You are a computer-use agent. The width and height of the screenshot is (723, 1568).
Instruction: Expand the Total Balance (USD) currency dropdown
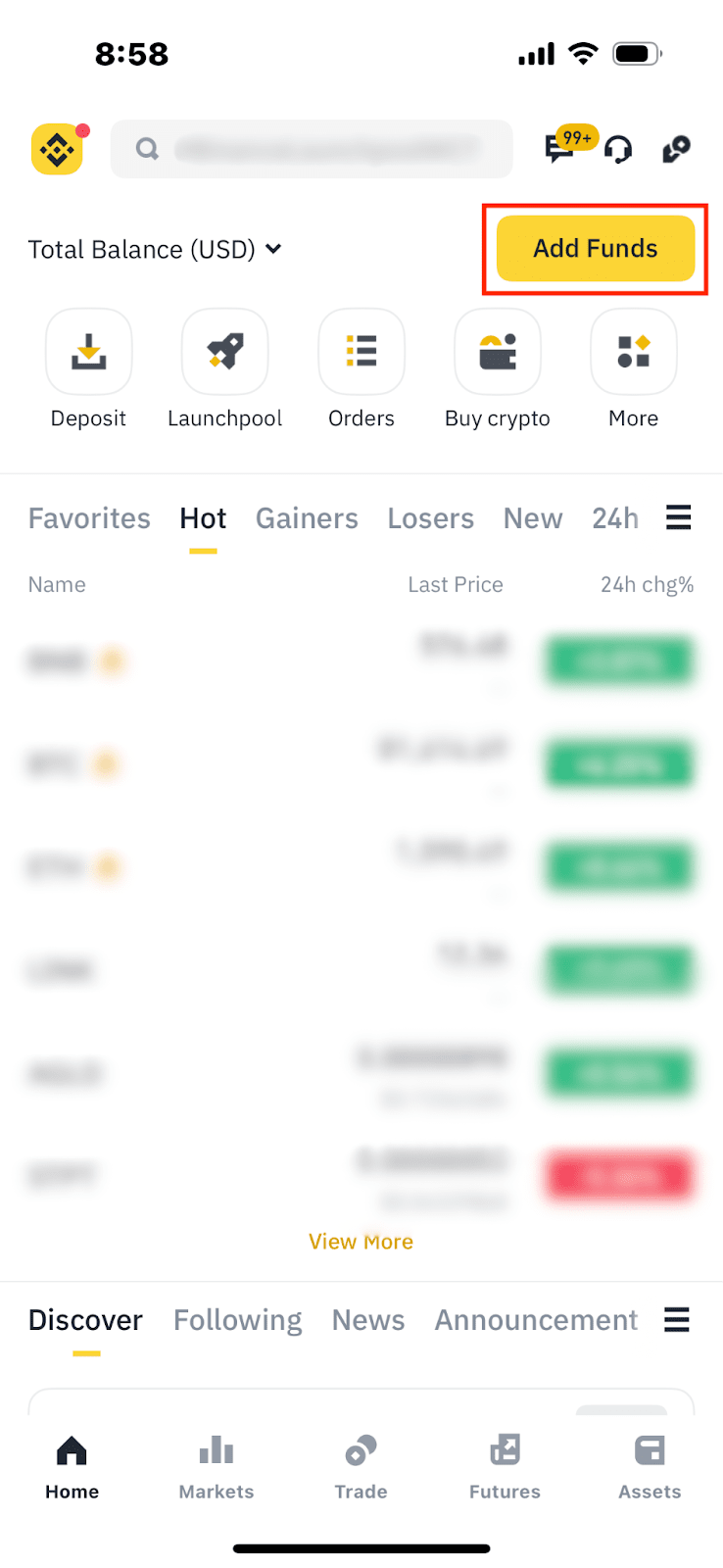pos(273,249)
